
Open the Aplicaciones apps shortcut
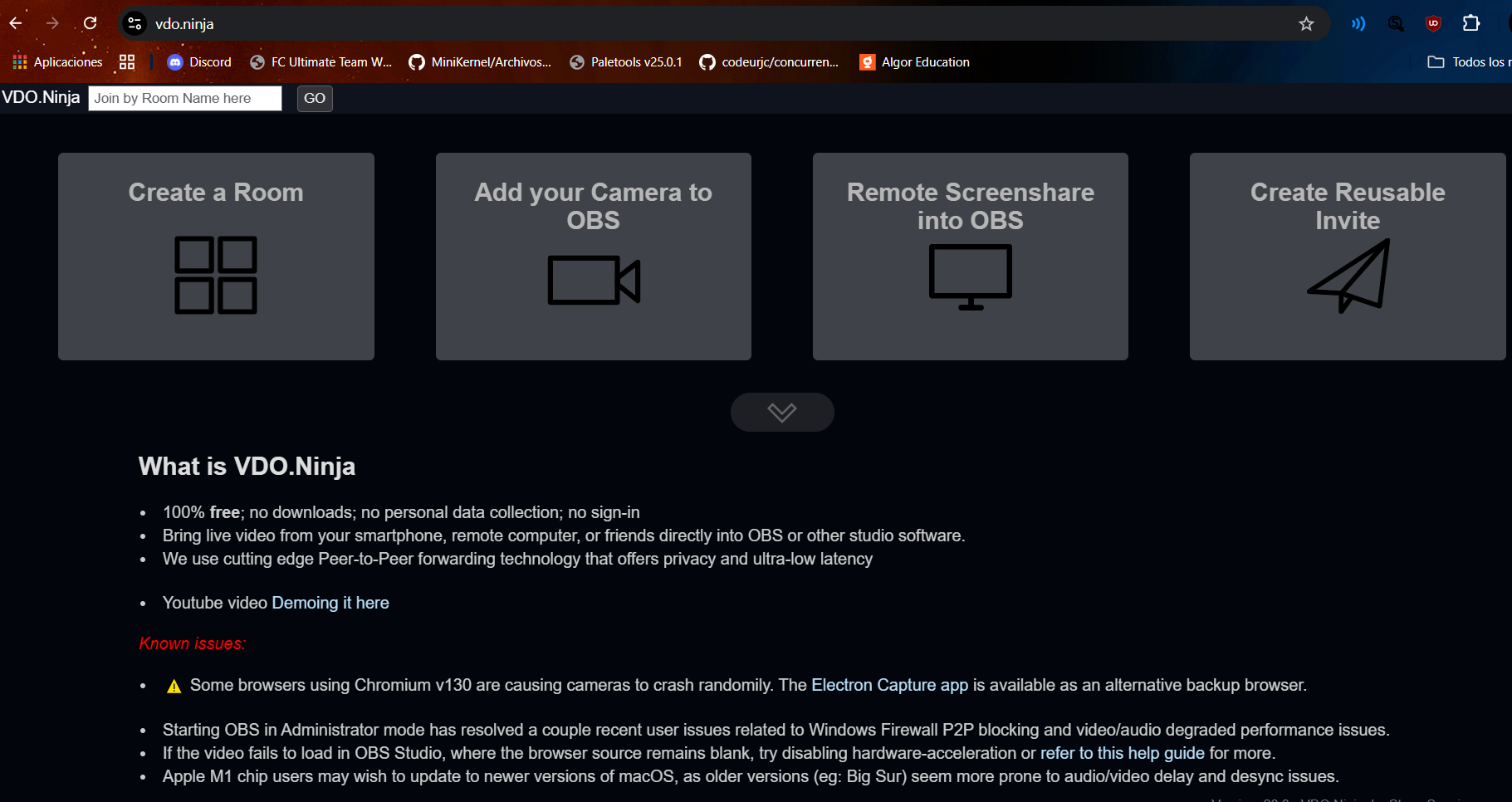(57, 62)
